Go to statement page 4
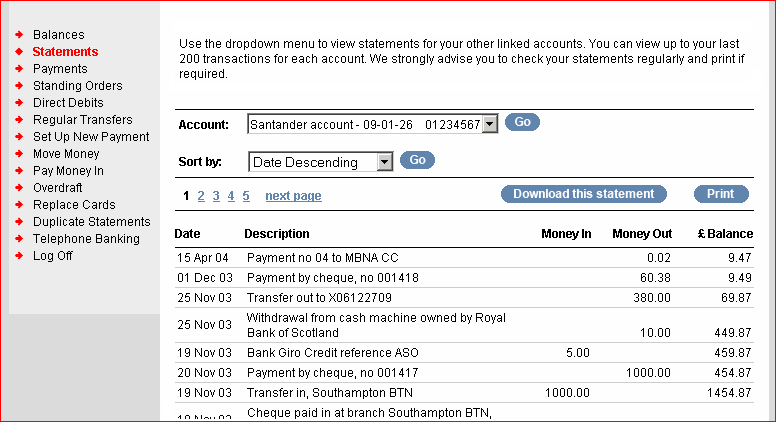 point(231,196)
